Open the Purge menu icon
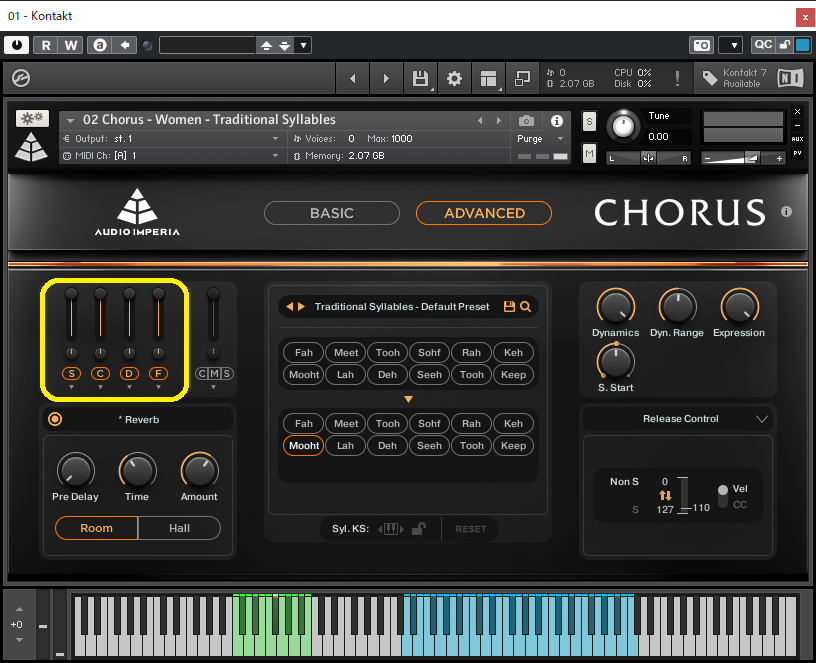This screenshot has width=816, height=663. tap(558, 139)
